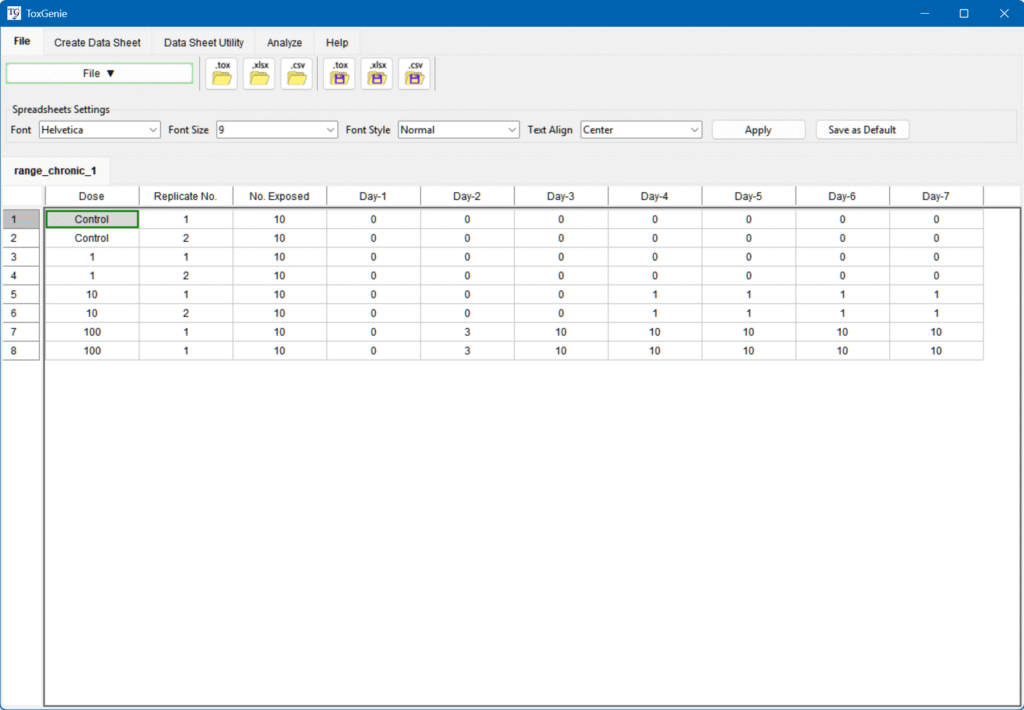This screenshot has width=1024, height=710.
Task: Open the Text Align dropdown
Action: [641, 130]
